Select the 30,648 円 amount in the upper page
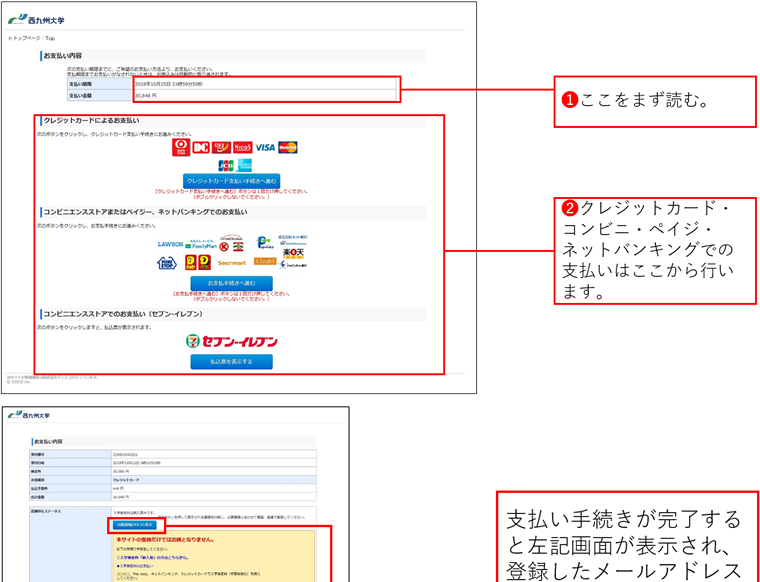 coord(146,96)
